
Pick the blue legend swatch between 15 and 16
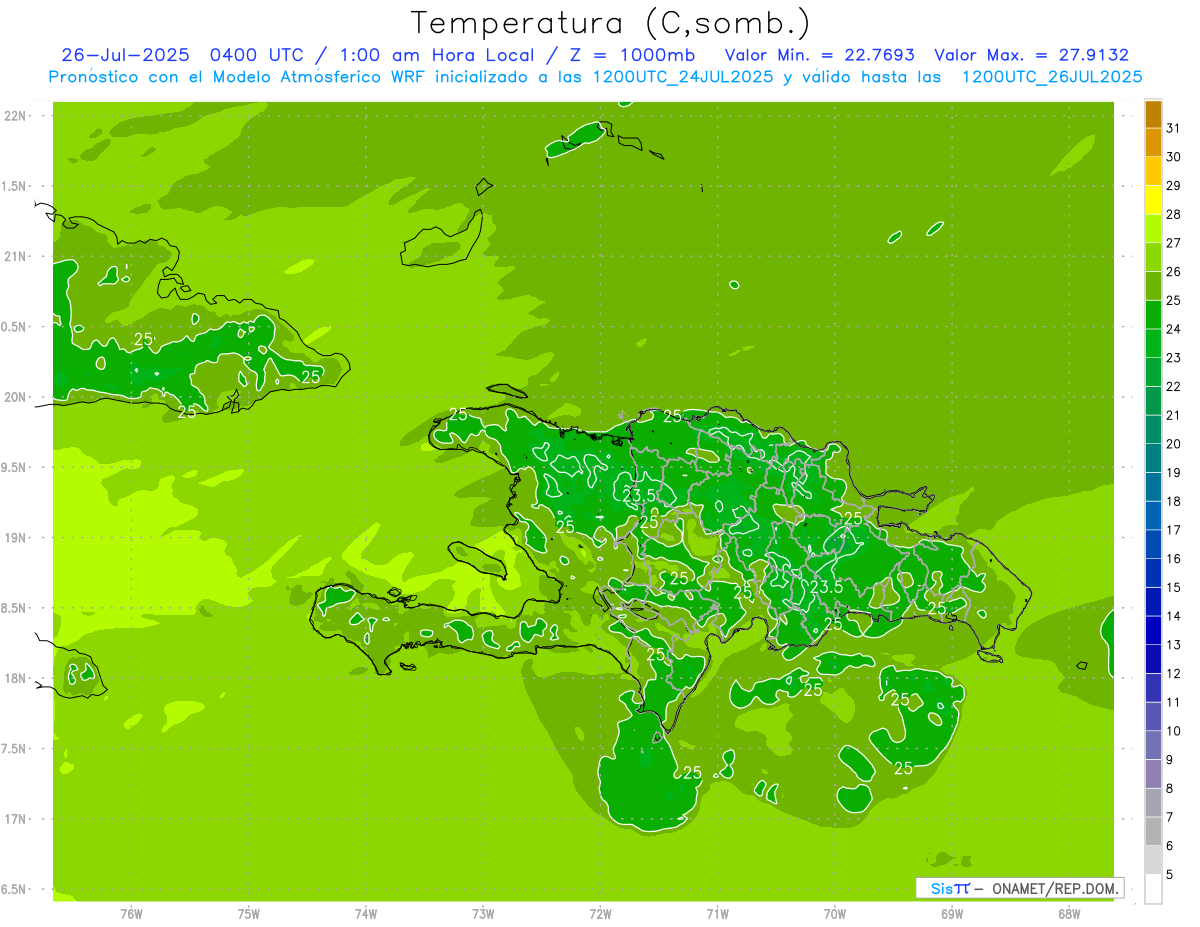1153,573
